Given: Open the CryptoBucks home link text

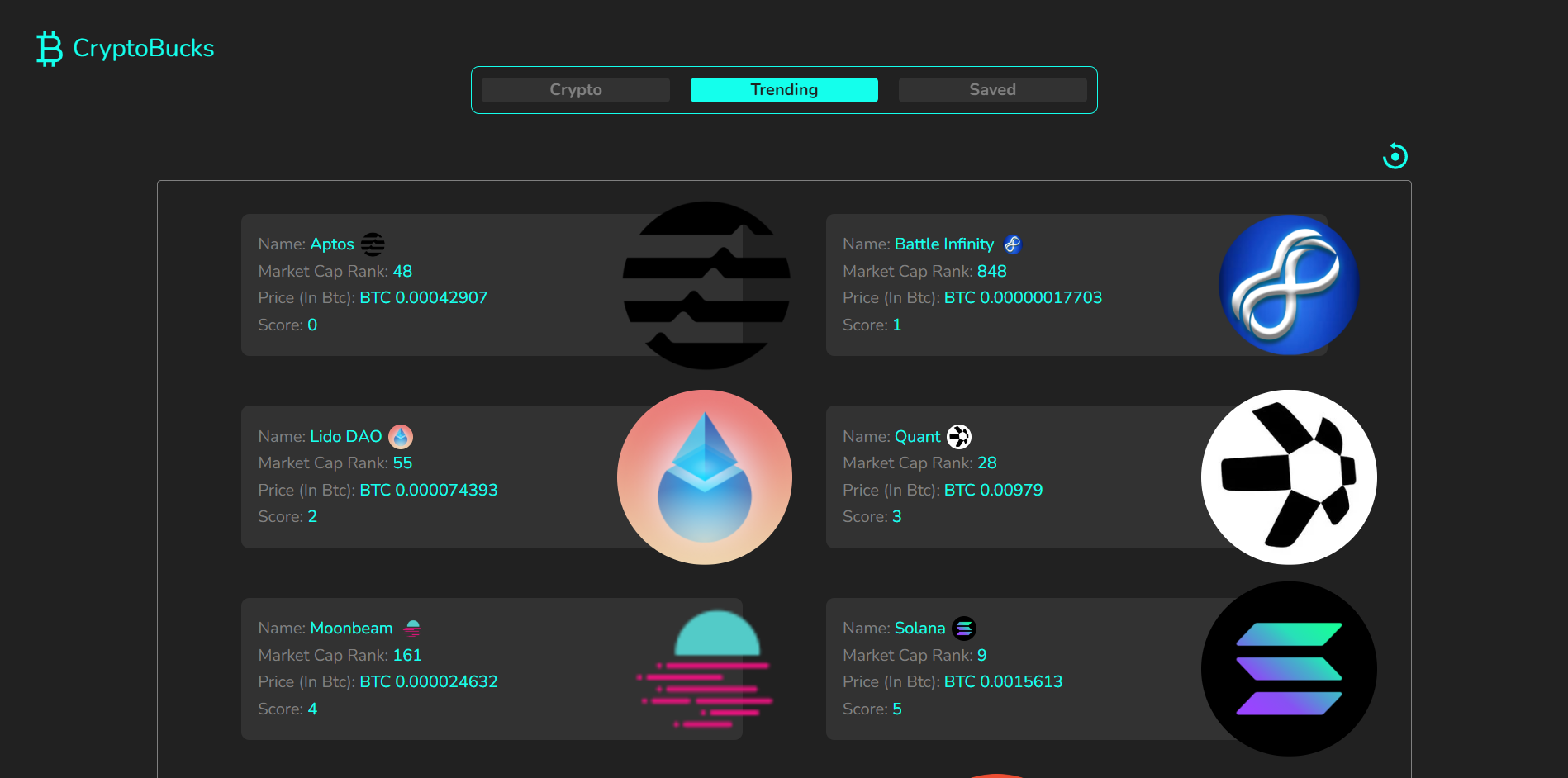Looking at the screenshot, I should coord(144,49).
